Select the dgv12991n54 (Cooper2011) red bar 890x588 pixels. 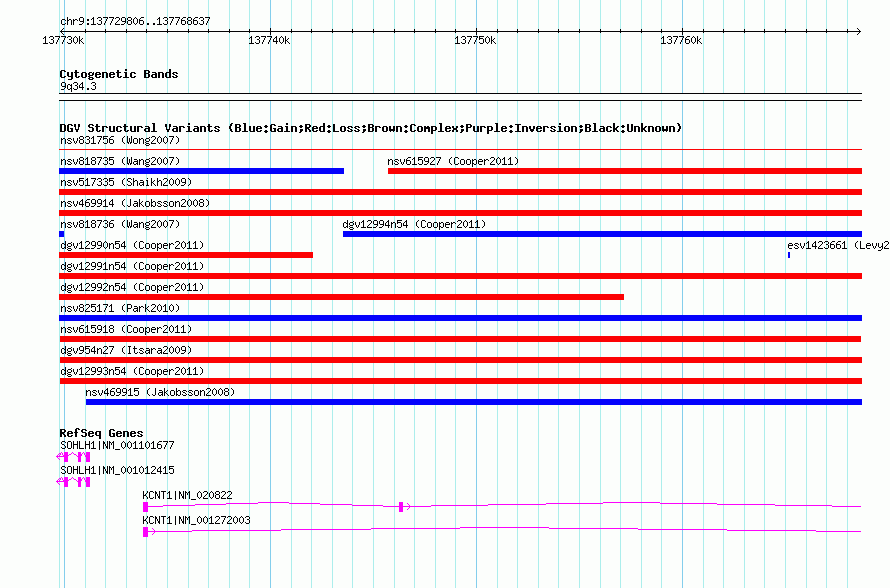pos(460,276)
